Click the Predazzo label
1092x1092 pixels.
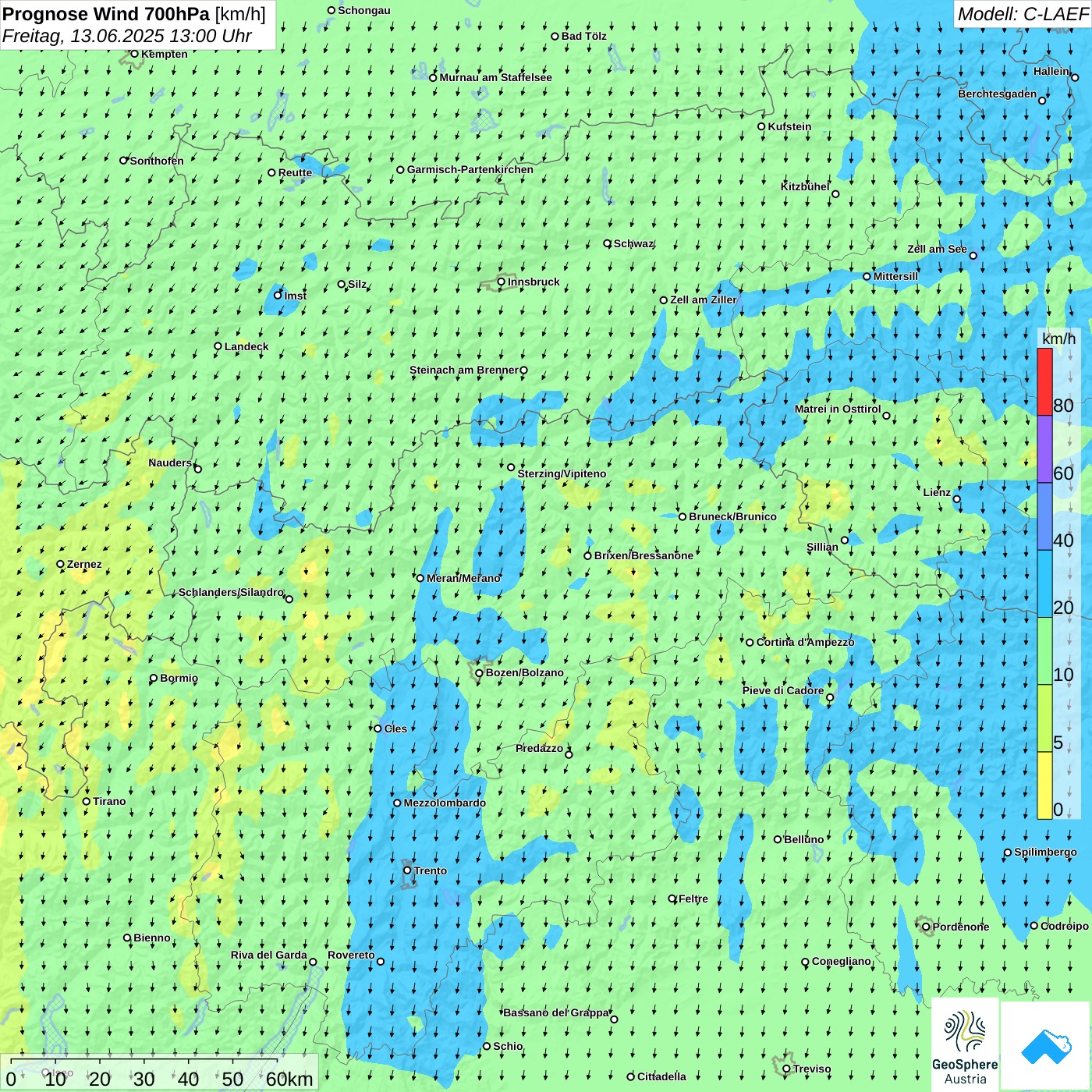coord(539,748)
